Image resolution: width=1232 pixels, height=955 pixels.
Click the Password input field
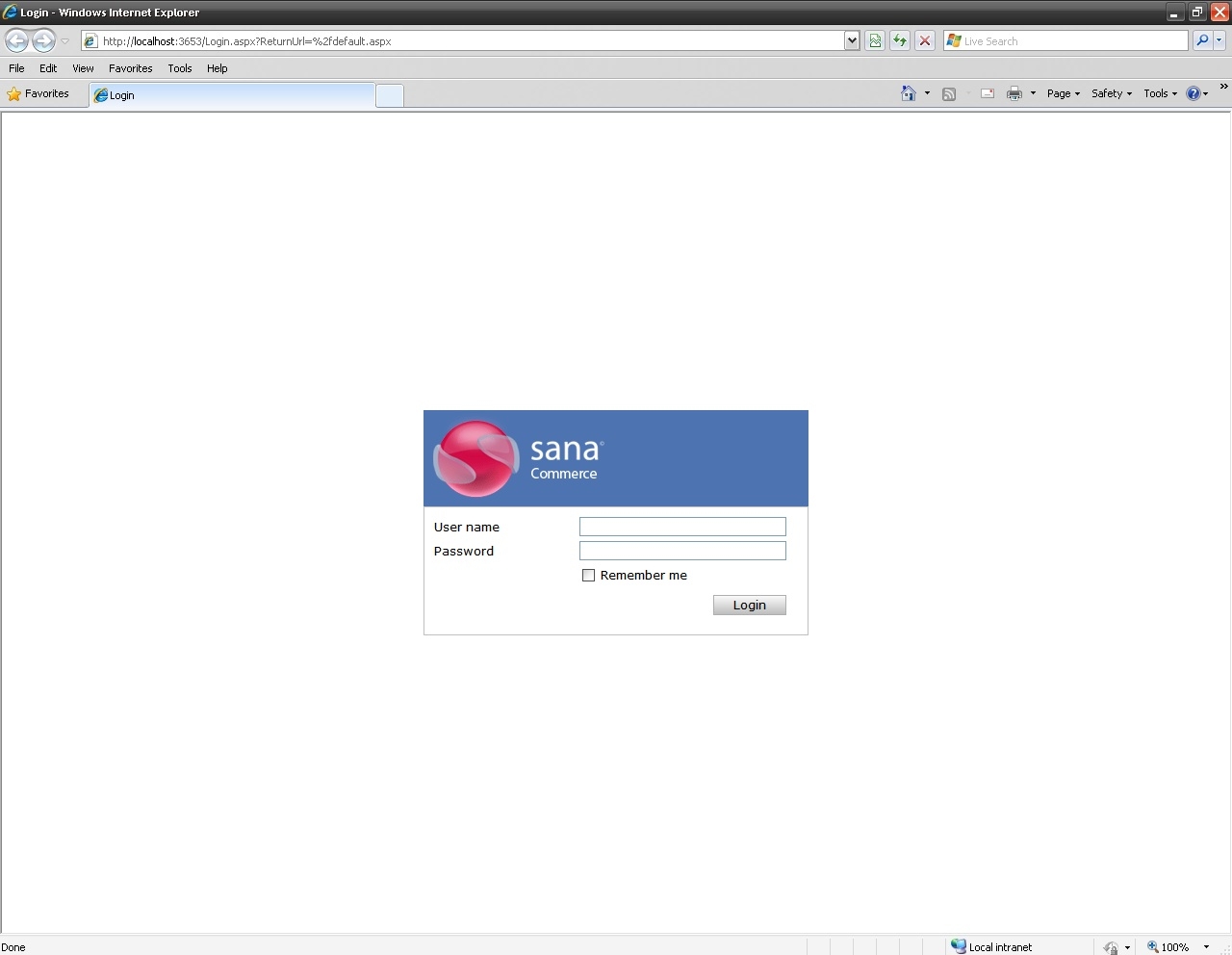pyautogui.click(x=682, y=551)
